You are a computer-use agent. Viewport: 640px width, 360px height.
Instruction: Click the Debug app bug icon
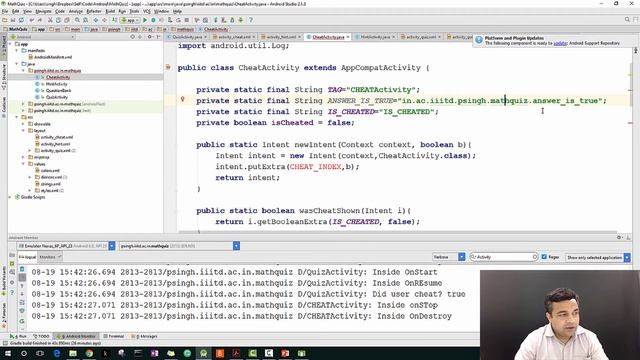coord(153,20)
